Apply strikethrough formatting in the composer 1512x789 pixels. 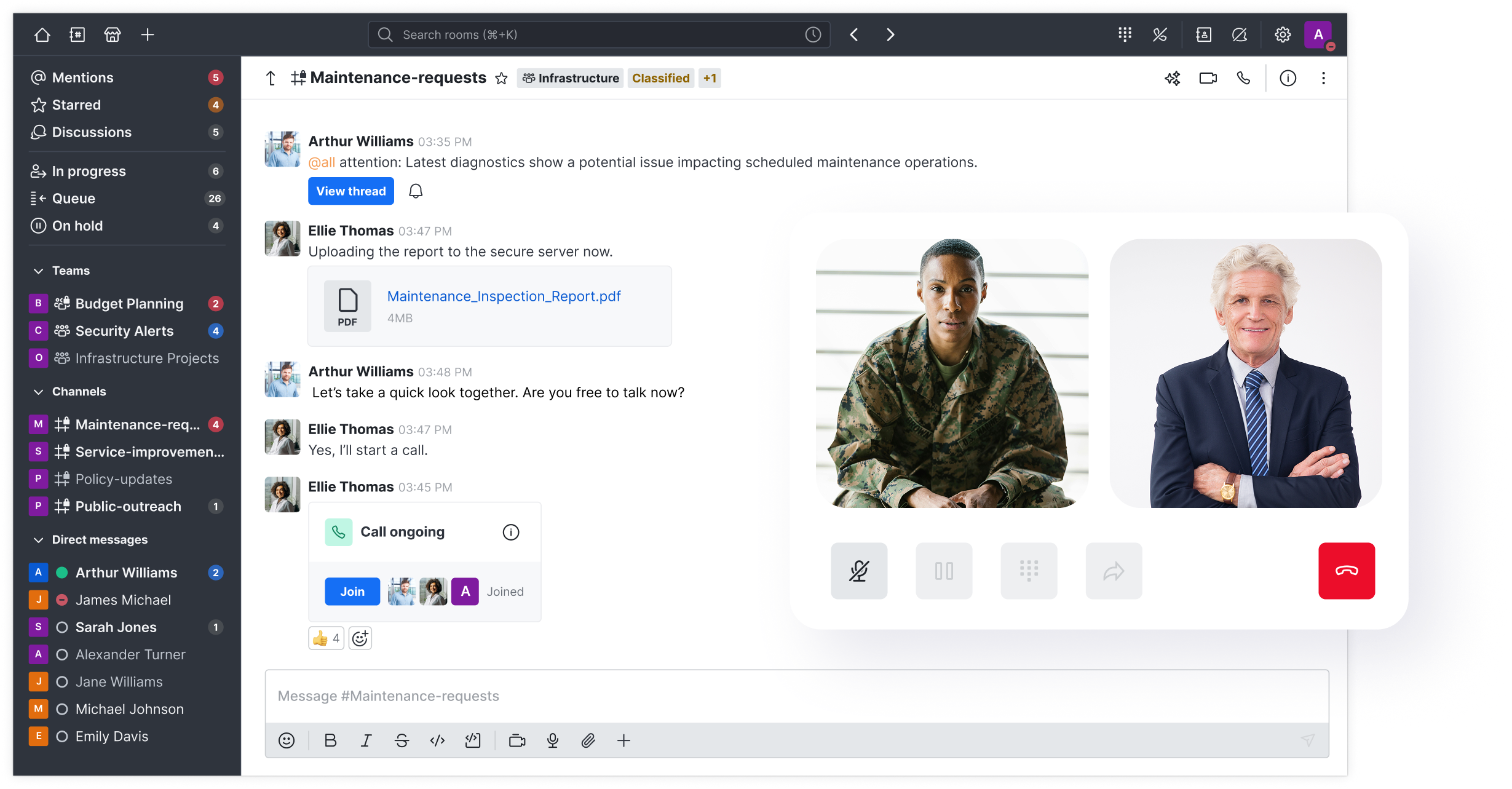point(402,740)
